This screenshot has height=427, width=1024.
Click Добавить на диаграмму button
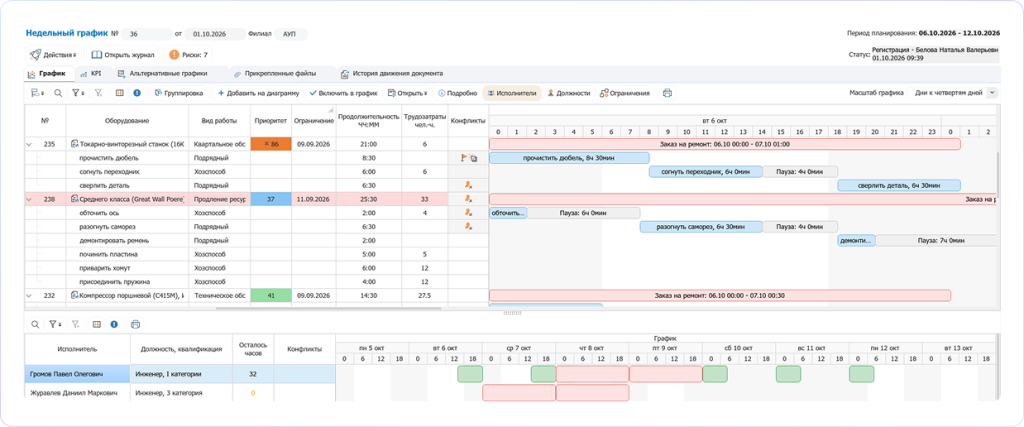pos(258,93)
